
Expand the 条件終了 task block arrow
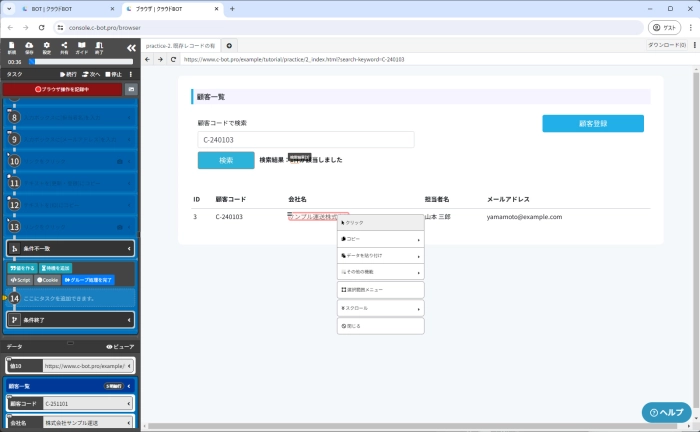pos(129,320)
